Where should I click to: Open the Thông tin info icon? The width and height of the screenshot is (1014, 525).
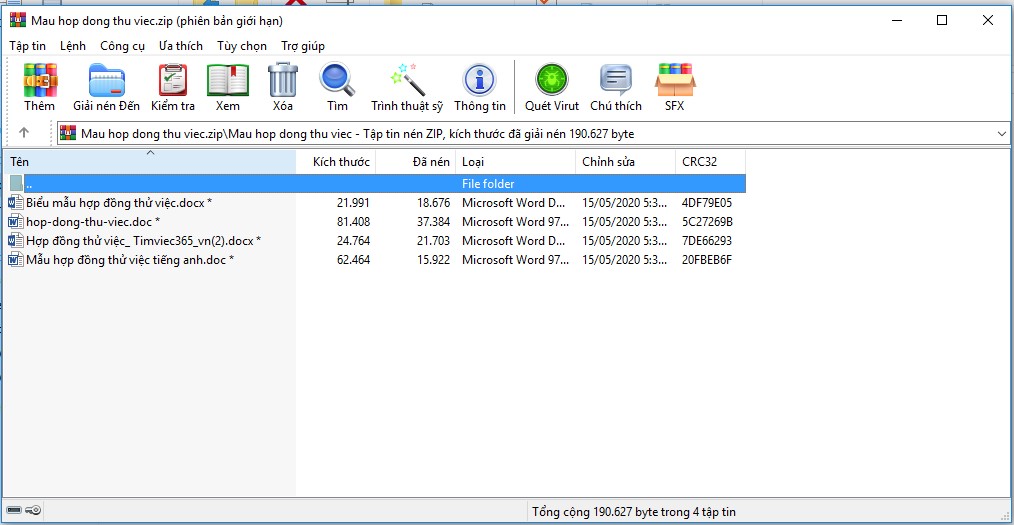click(x=479, y=81)
